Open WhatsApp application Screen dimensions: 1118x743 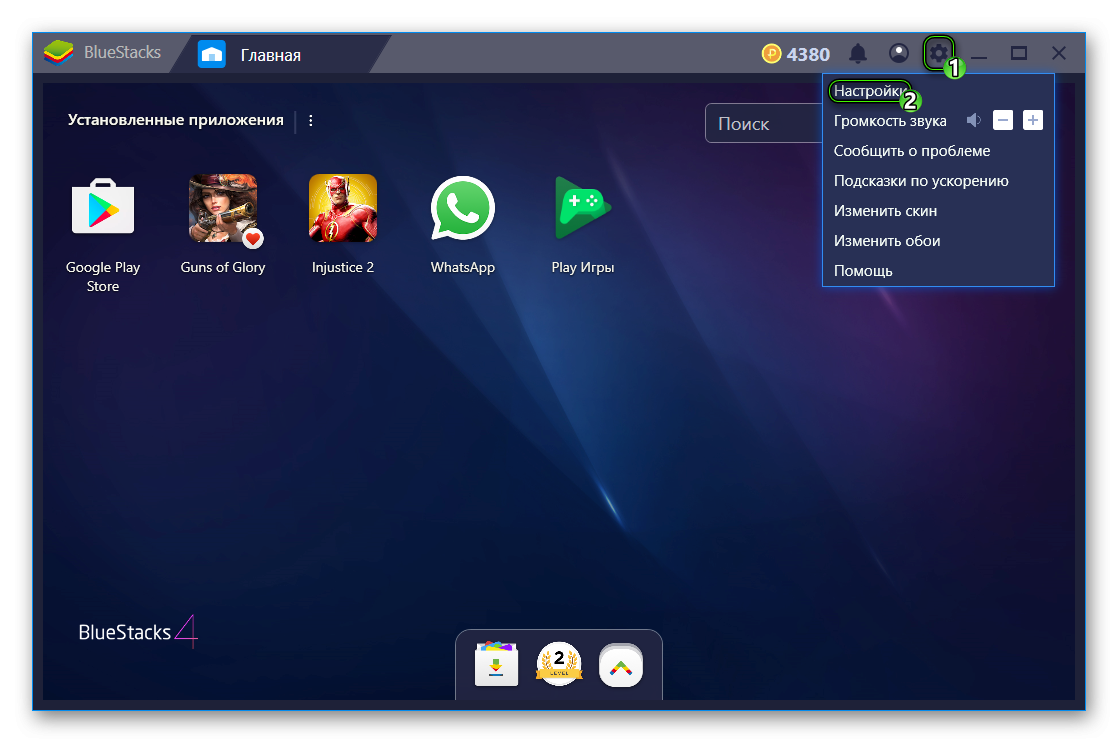tap(463, 208)
